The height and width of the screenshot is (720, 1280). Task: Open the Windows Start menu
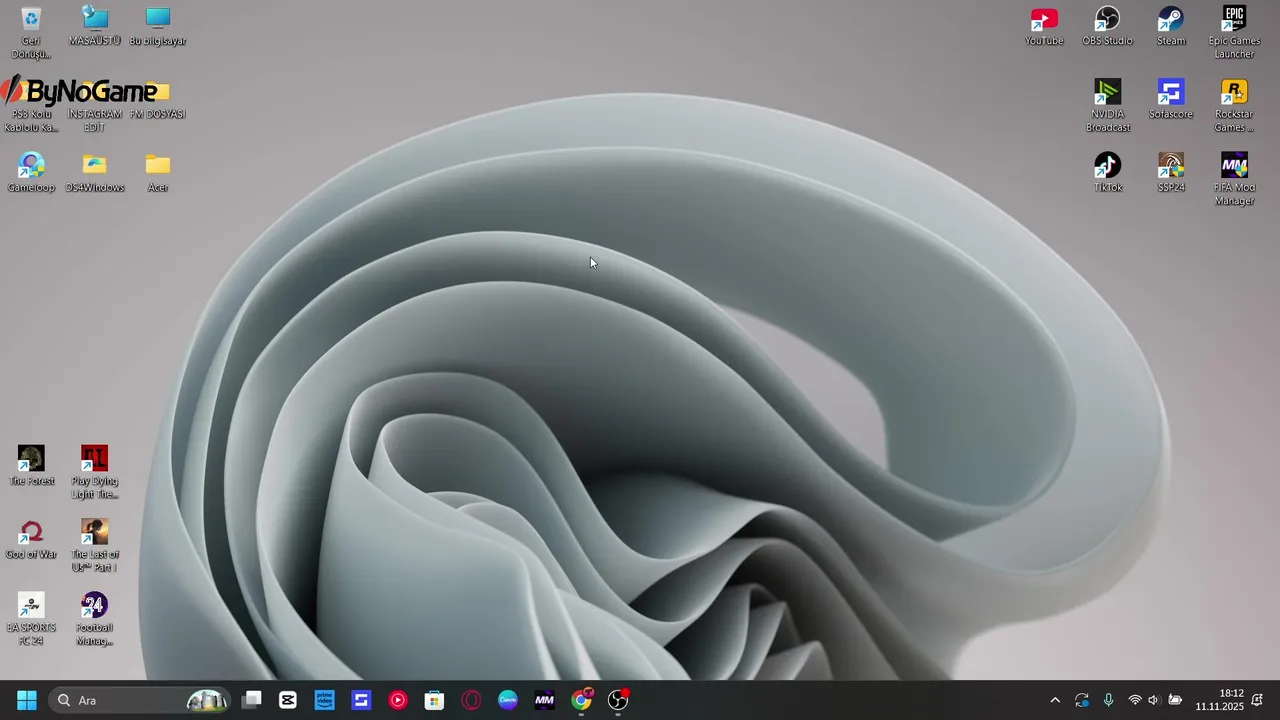[x=27, y=700]
